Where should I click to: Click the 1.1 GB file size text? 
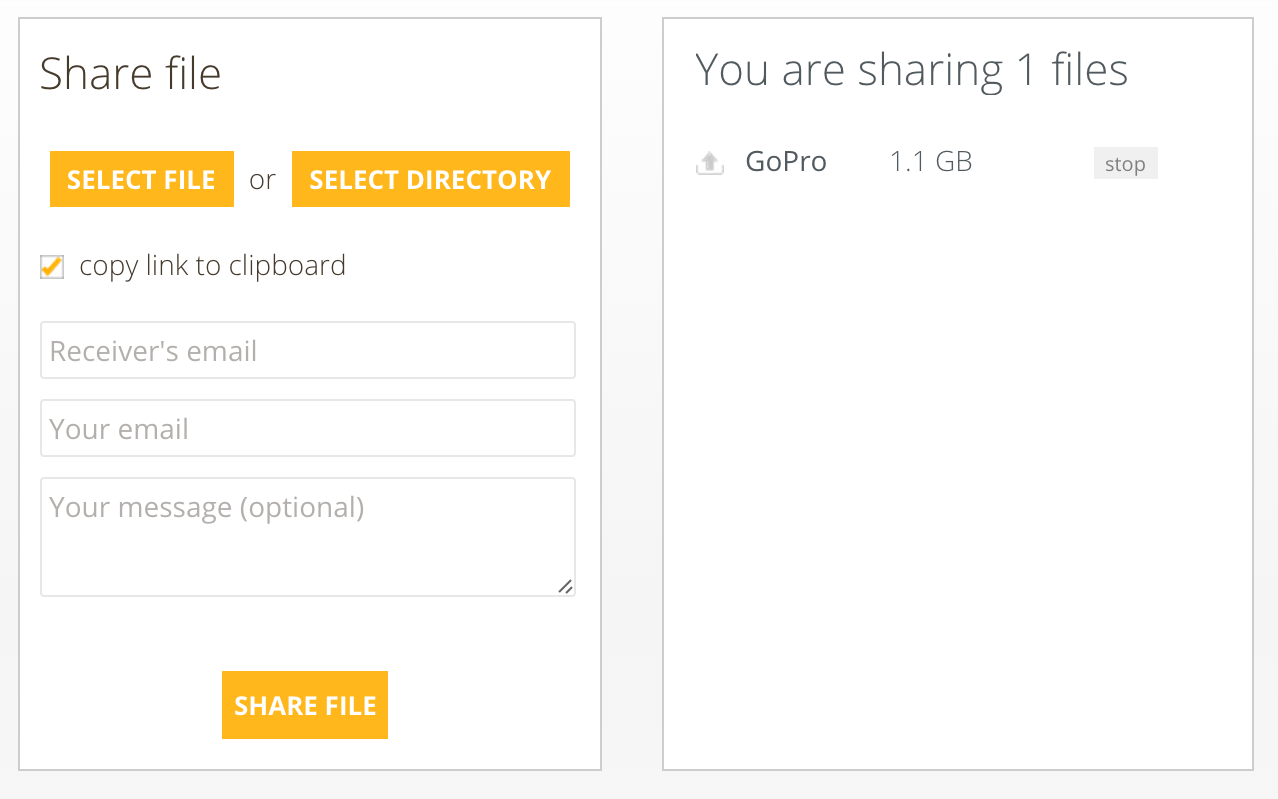[931, 162]
